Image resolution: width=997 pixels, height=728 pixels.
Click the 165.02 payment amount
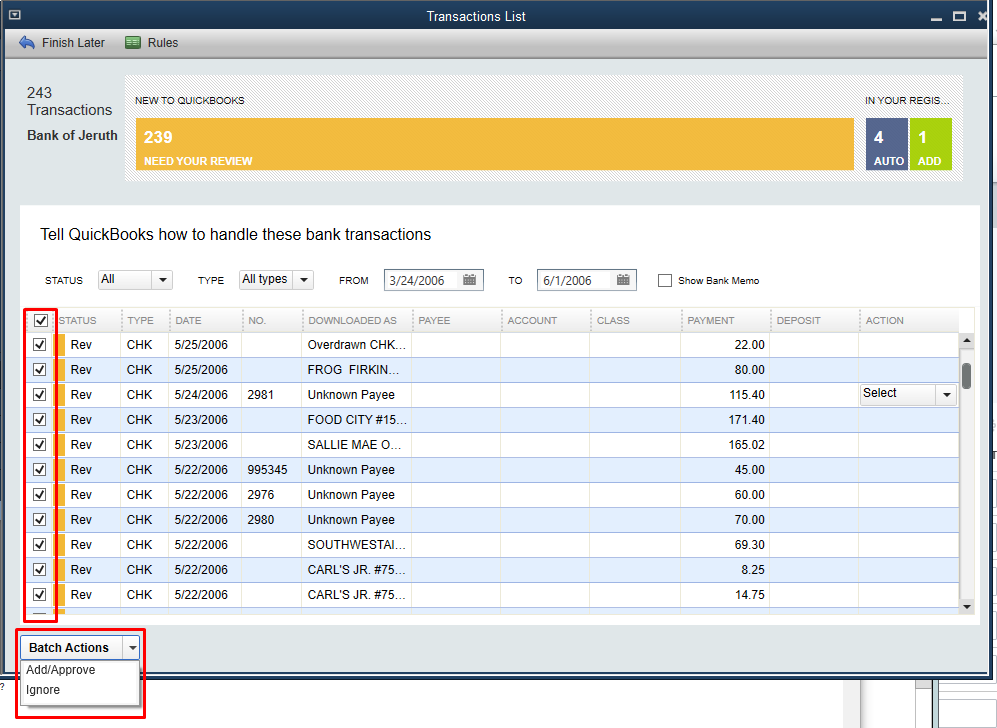pyautogui.click(x=747, y=444)
